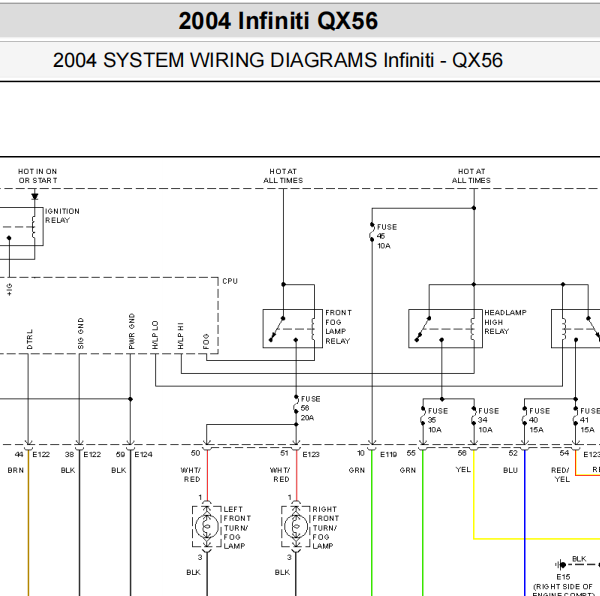The width and height of the screenshot is (600, 596).
Task: Click the "BLU" wire color label
Action: click(510, 471)
